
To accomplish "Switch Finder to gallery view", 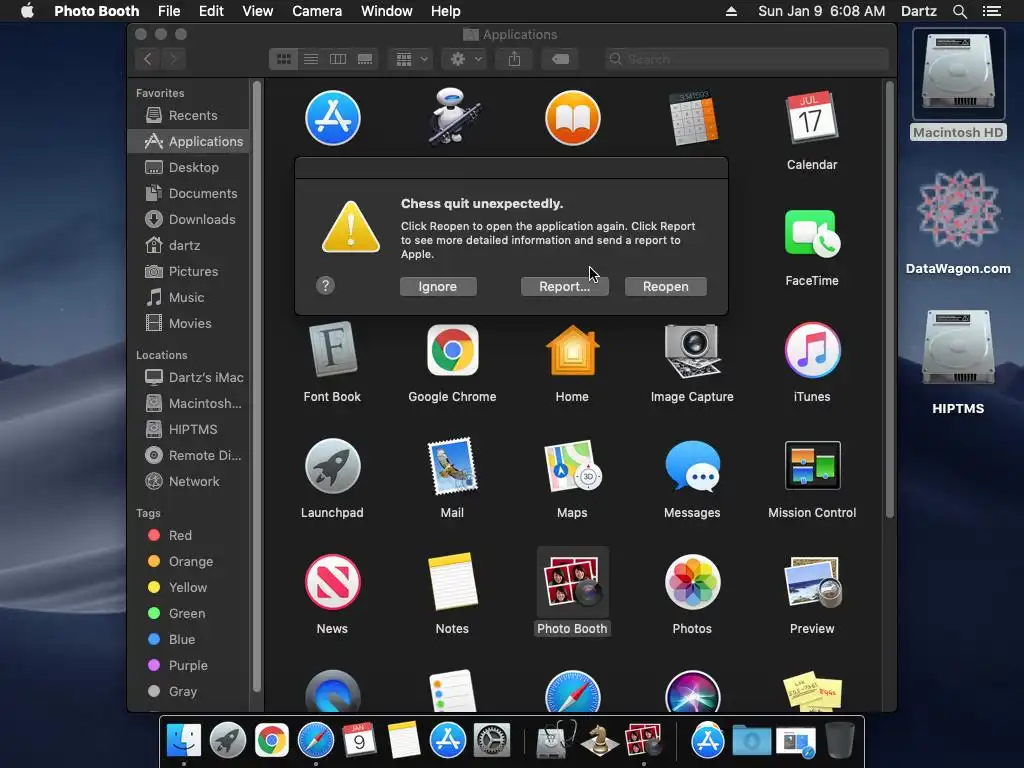I will pyautogui.click(x=365, y=59).
